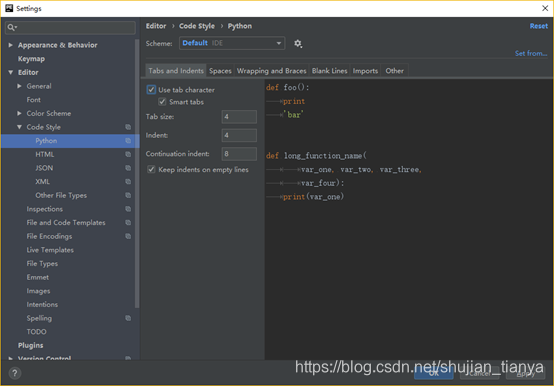Open Plugins settings page

coord(30,345)
